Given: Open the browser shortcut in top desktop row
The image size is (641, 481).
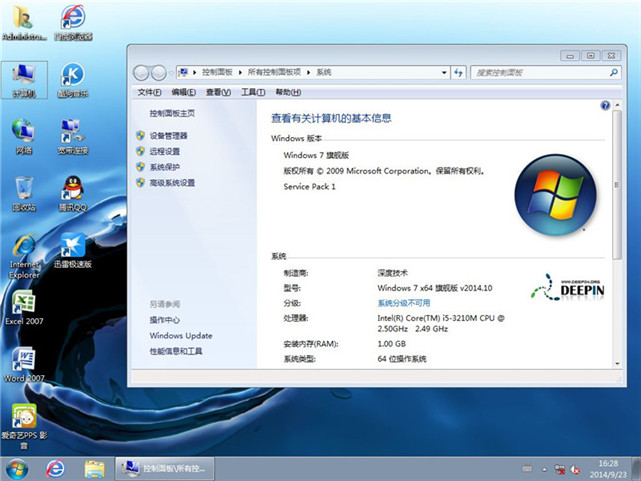Looking at the screenshot, I should click(73, 22).
